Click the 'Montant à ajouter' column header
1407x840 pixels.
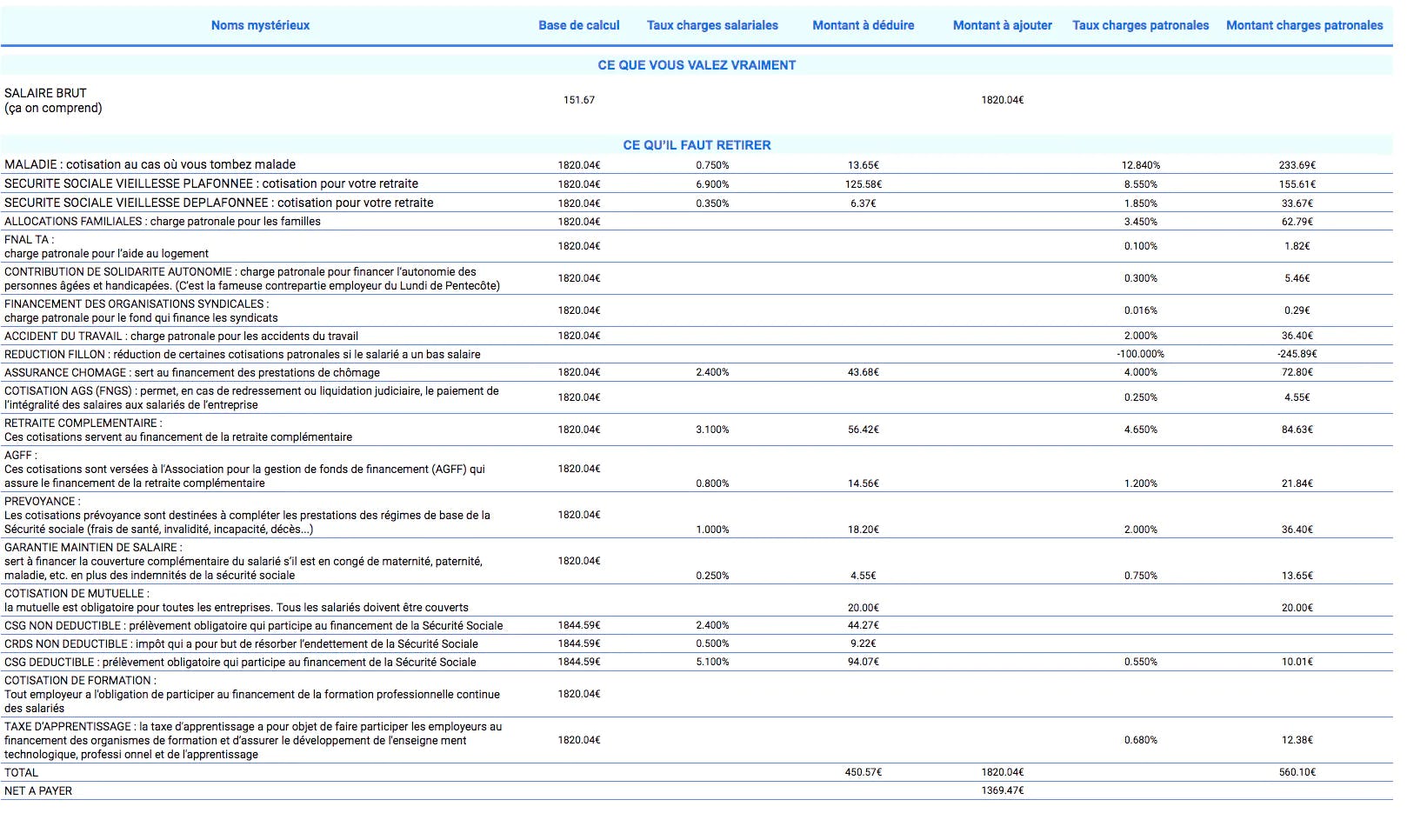[x=1003, y=25]
